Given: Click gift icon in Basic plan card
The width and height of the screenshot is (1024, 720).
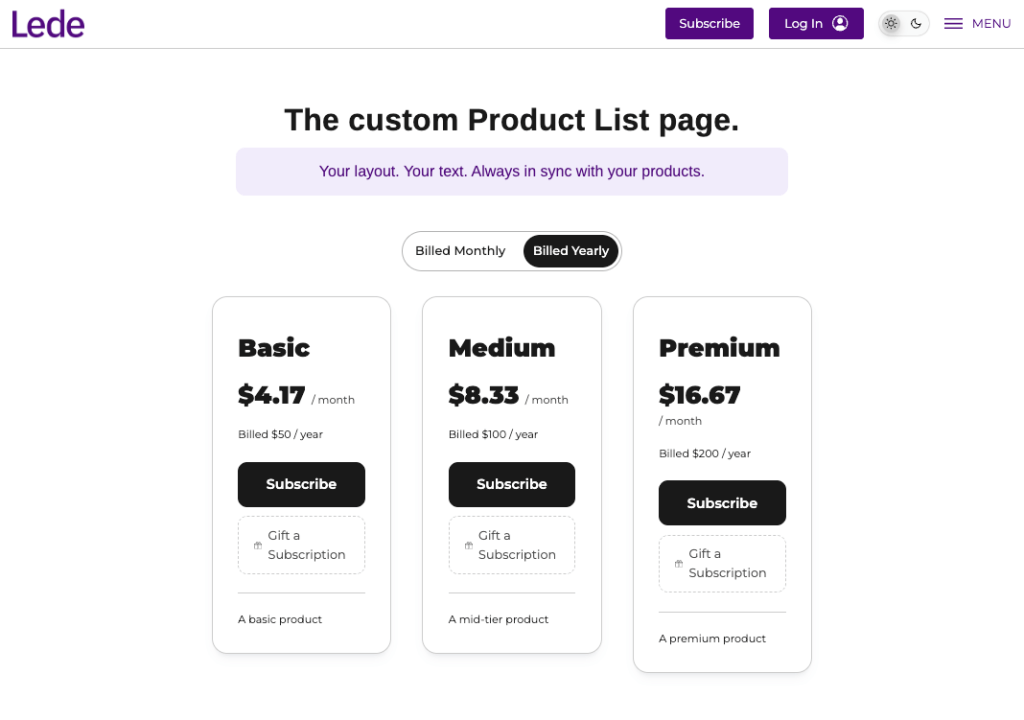Looking at the screenshot, I should click(258, 545).
